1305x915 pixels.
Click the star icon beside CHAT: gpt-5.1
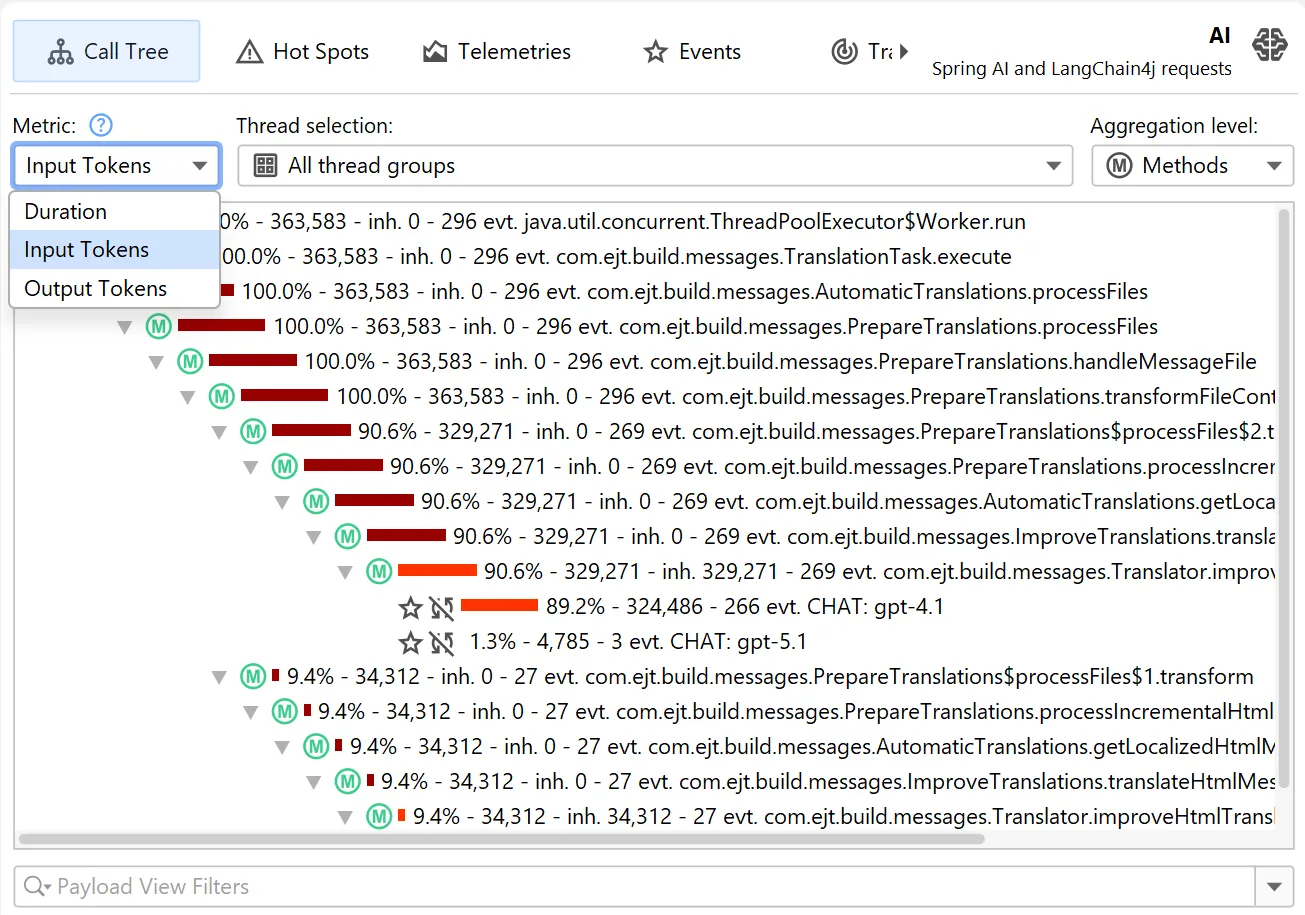[410, 642]
